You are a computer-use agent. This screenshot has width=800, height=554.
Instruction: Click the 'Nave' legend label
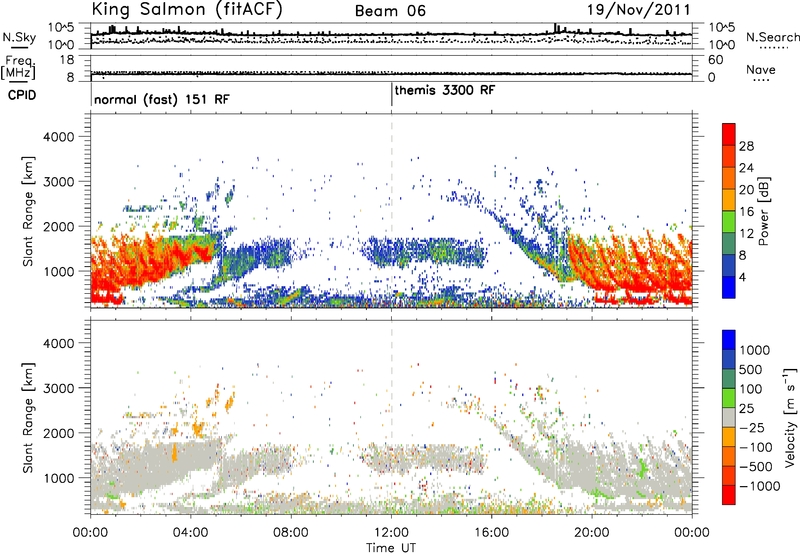point(761,69)
